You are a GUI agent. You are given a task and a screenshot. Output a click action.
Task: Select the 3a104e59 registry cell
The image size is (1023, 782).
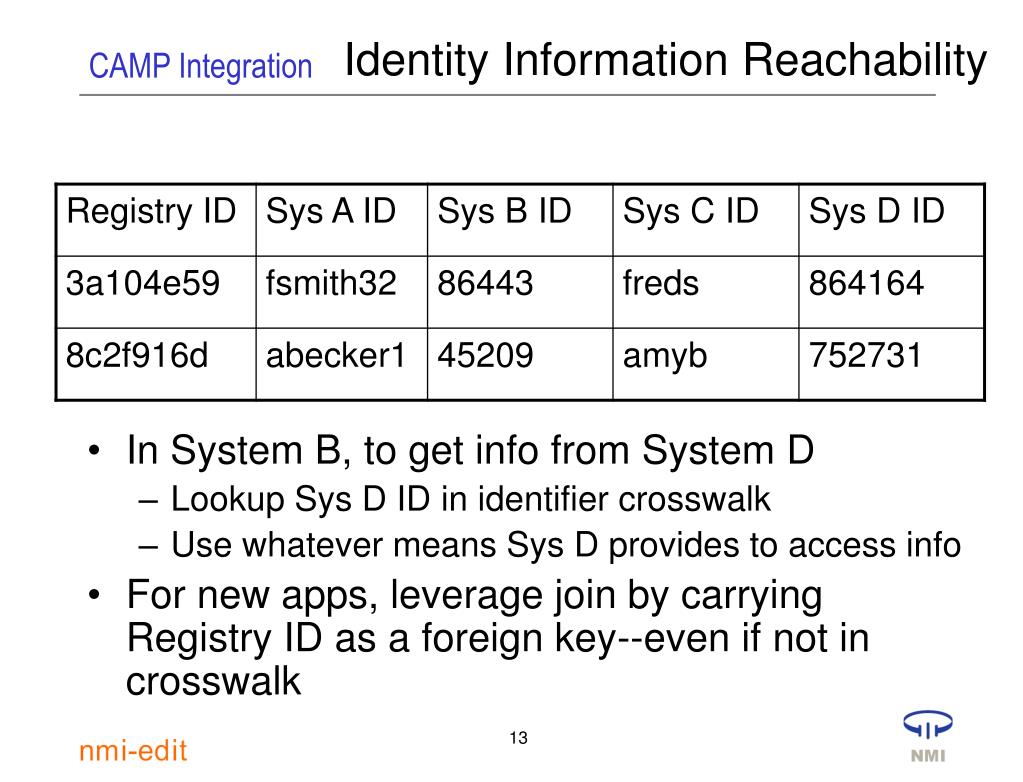(156, 292)
